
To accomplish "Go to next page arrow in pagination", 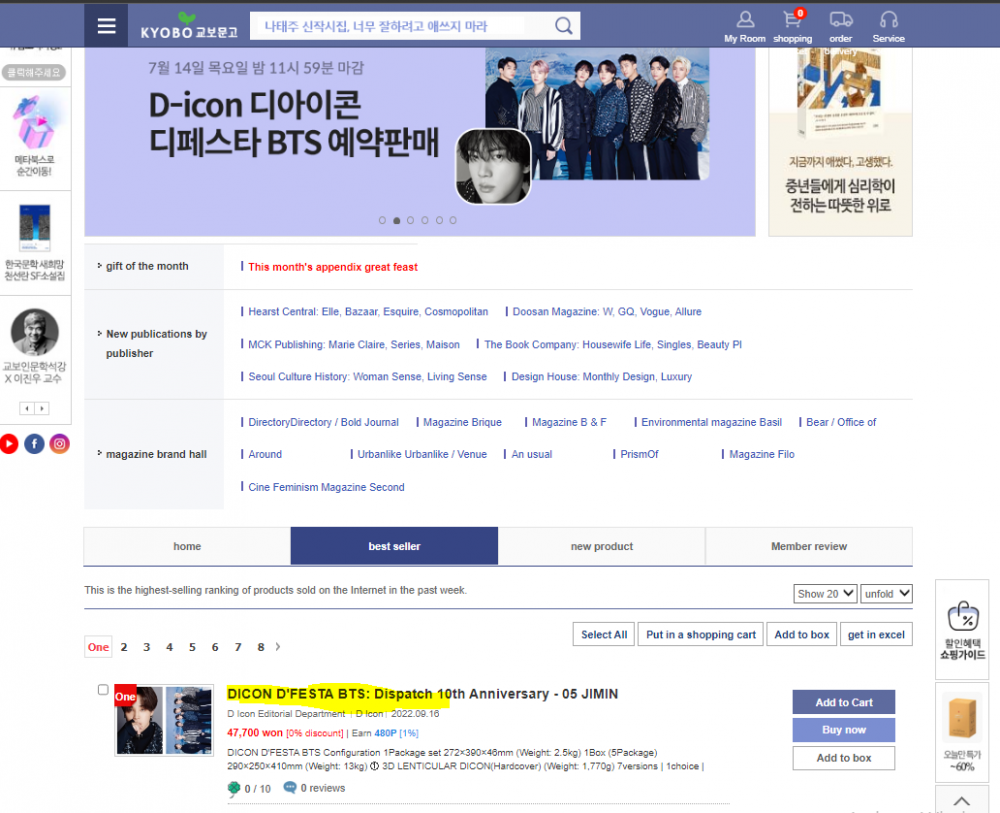I will coord(278,647).
